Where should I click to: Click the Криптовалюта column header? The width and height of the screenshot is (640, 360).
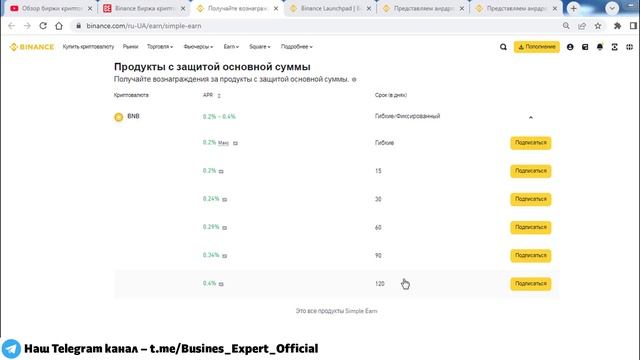(131, 95)
